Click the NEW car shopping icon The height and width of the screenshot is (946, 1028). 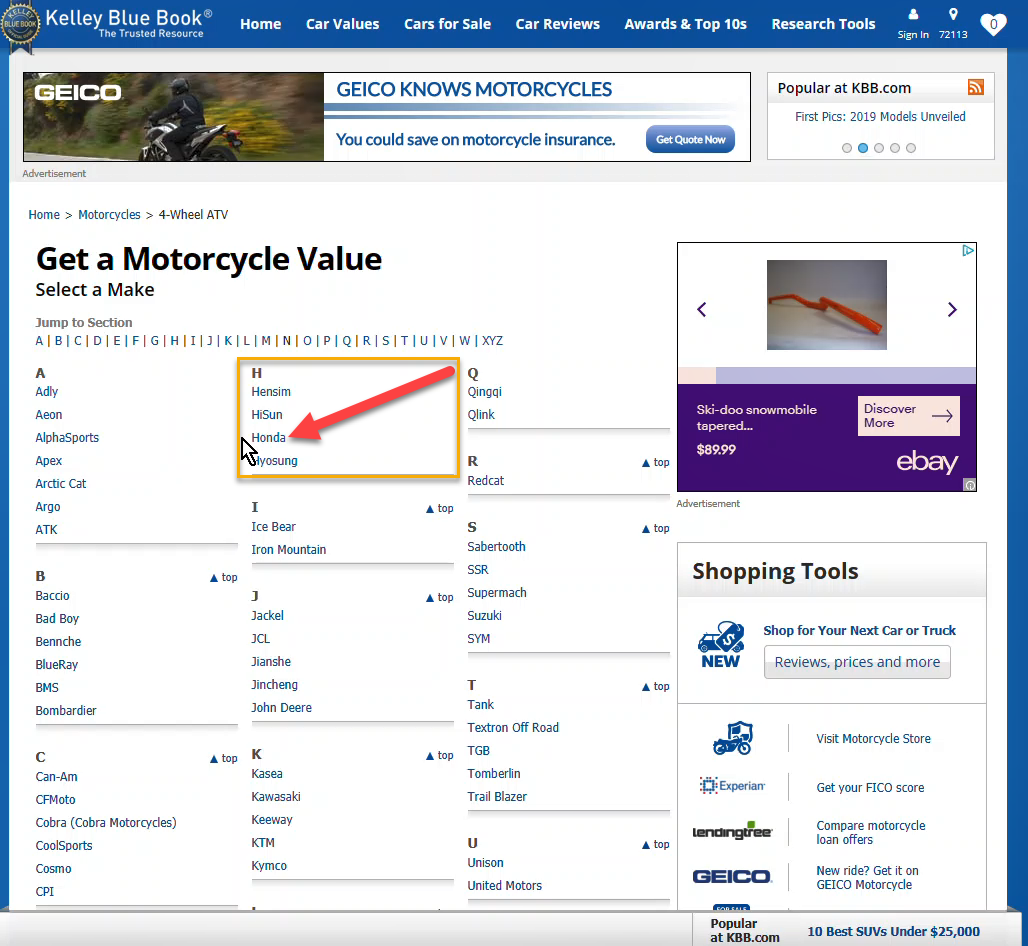pos(721,645)
